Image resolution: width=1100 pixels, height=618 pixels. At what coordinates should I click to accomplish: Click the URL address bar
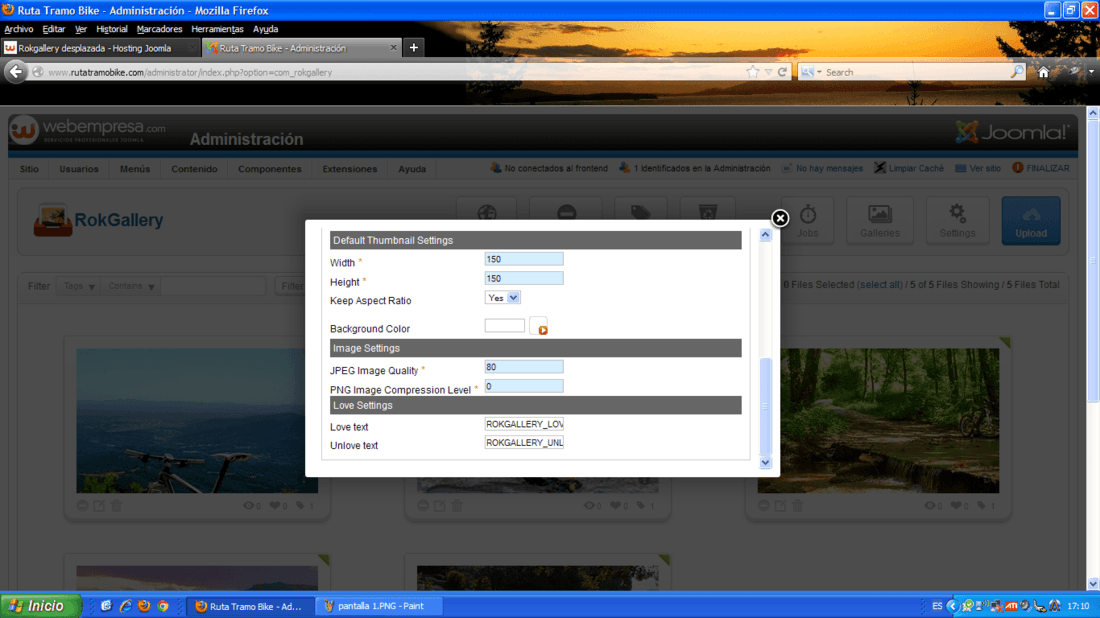click(393, 72)
